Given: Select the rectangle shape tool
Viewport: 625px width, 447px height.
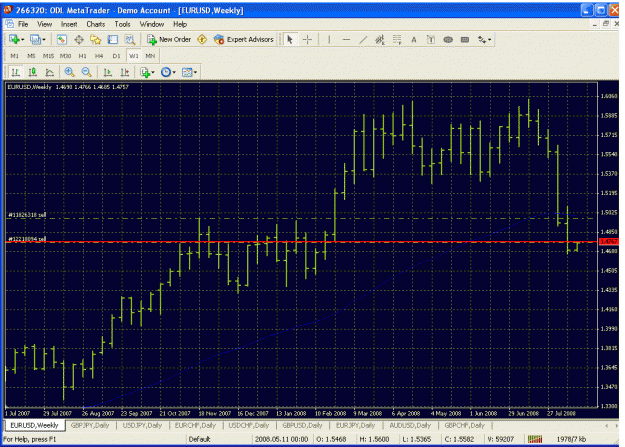Looking at the screenshot, I should [x=465, y=39].
